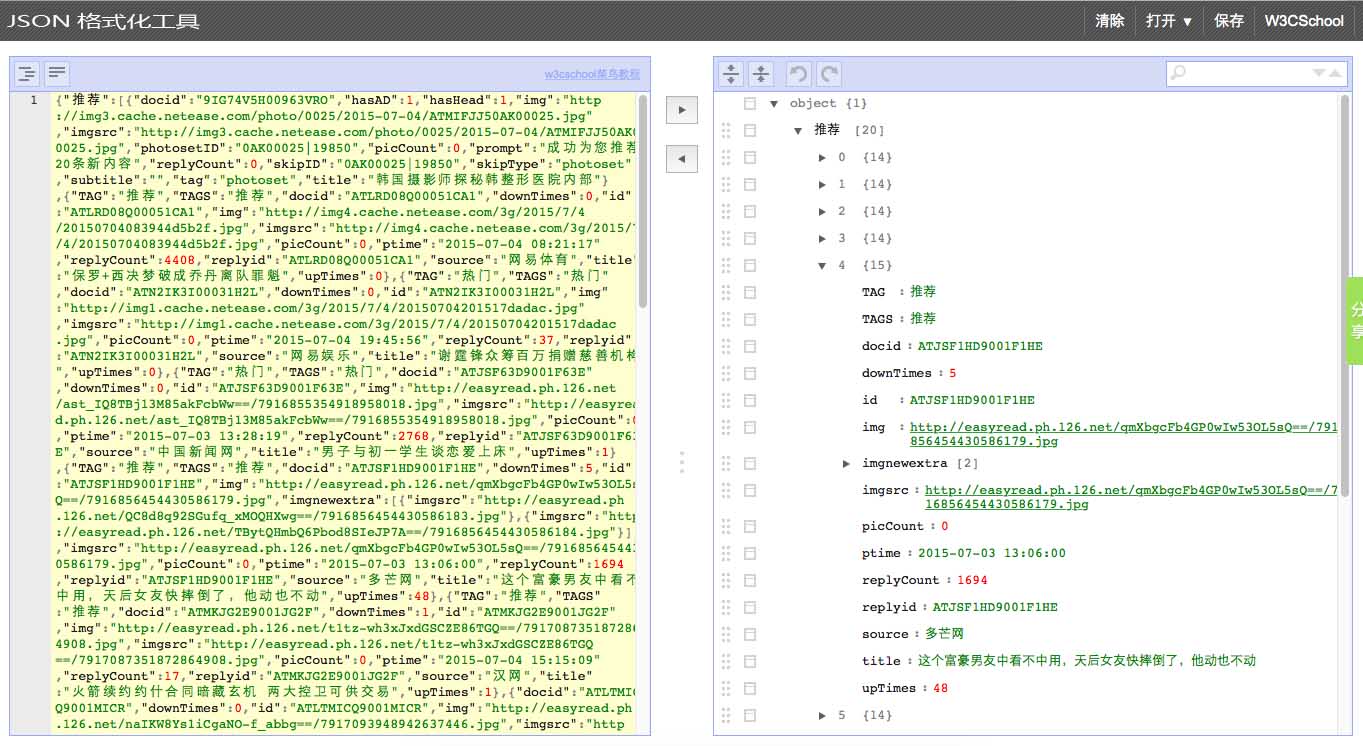Expand array item 1 {14}
1363x746 pixels.
(x=822, y=184)
